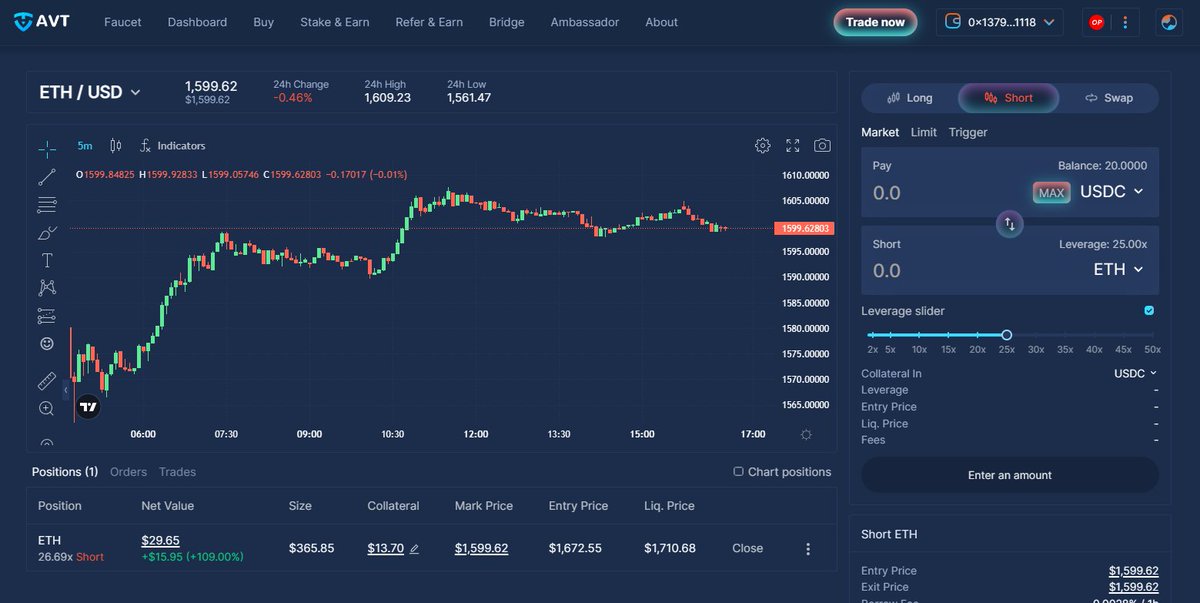Open the emoji sticker tool
The image size is (1200, 603).
[47, 344]
